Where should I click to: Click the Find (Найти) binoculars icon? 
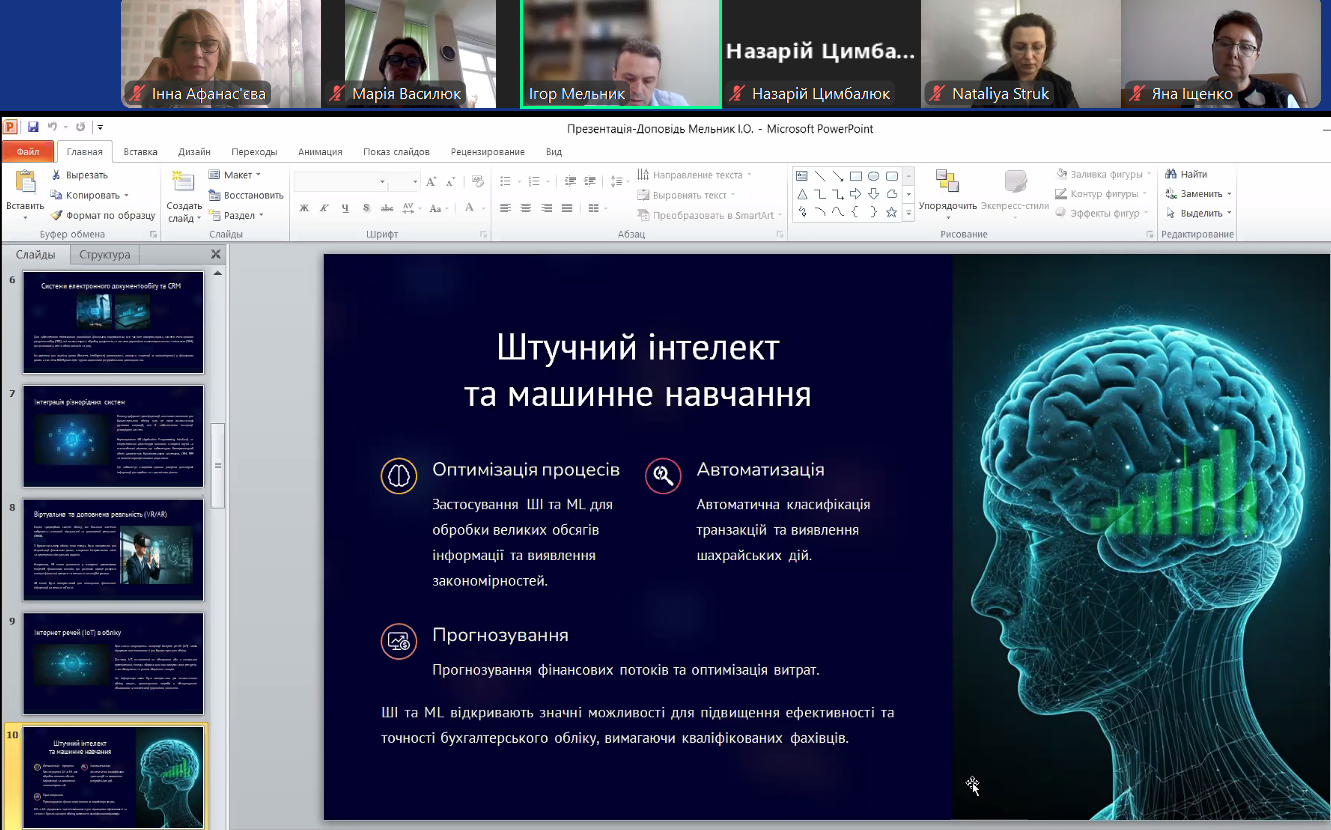pos(1172,175)
